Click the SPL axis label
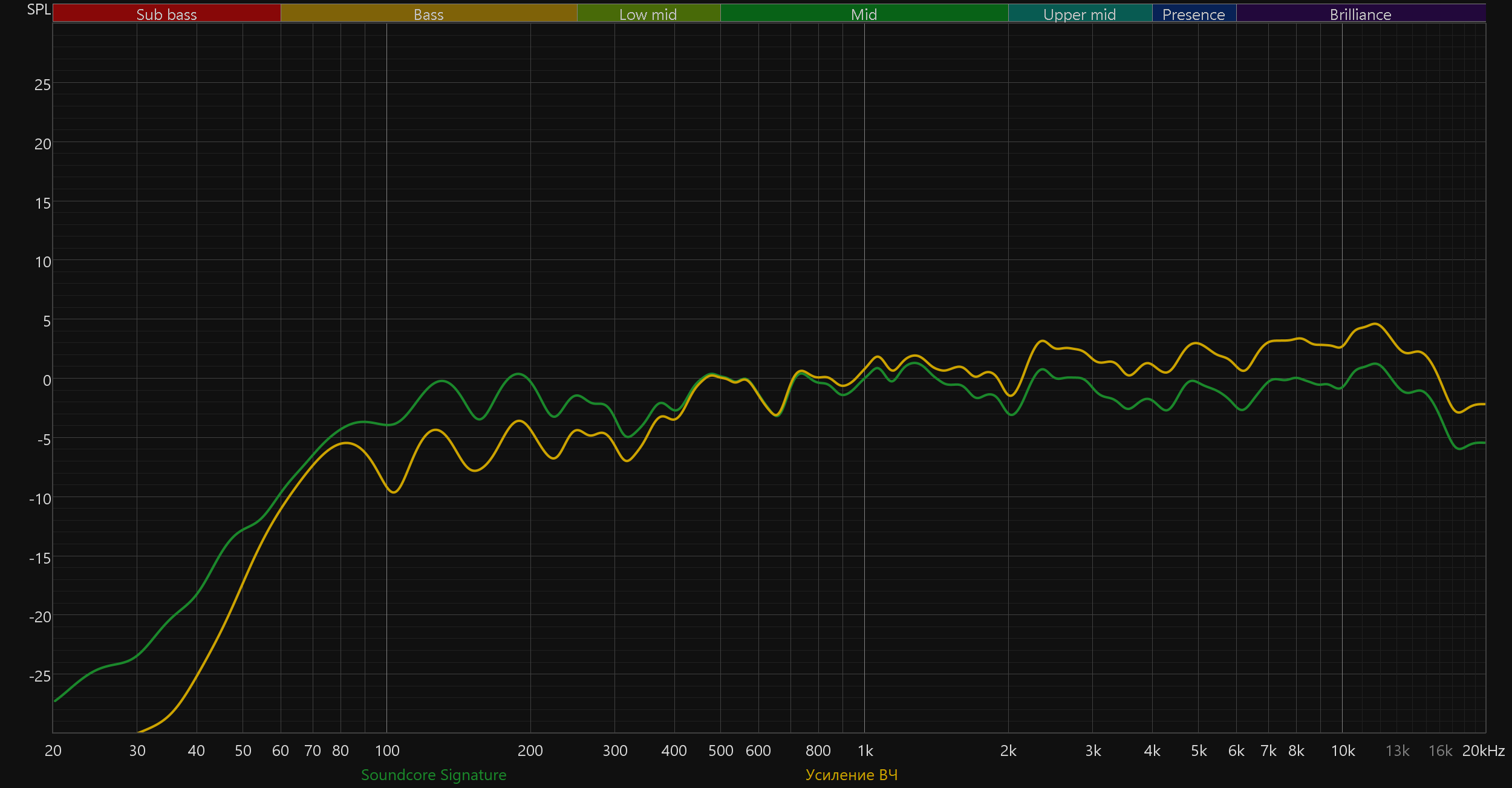Viewport: 1512px width, 788px height. click(x=39, y=10)
